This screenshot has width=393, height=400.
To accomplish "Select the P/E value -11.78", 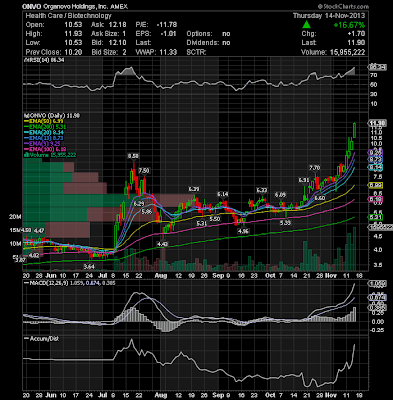I will pyautogui.click(x=167, y=25).
